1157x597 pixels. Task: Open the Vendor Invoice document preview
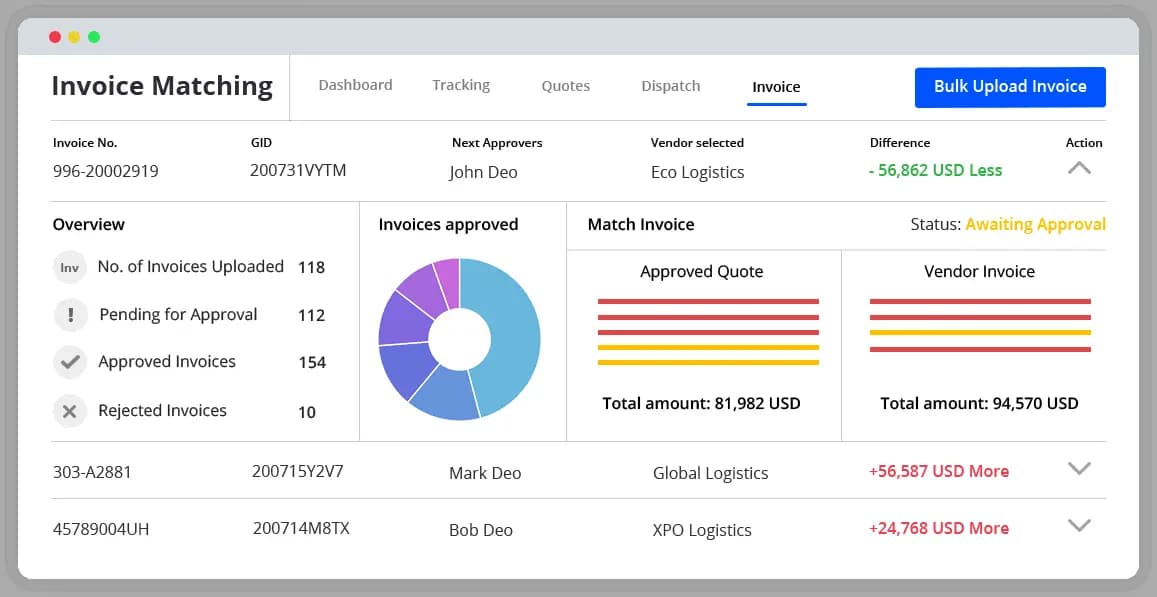point(979,325)
